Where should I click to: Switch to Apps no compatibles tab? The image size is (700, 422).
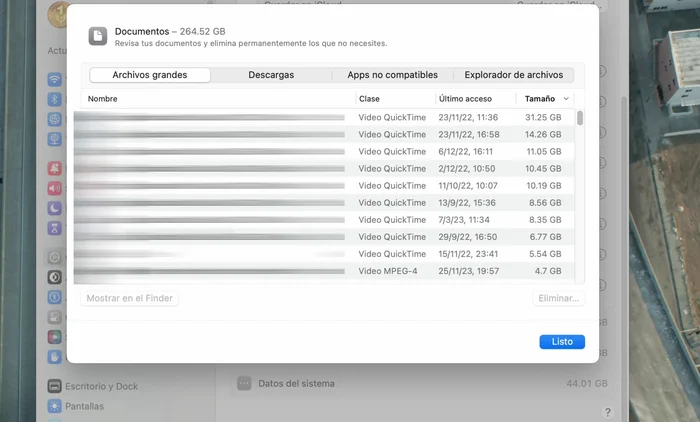[392, 75]
